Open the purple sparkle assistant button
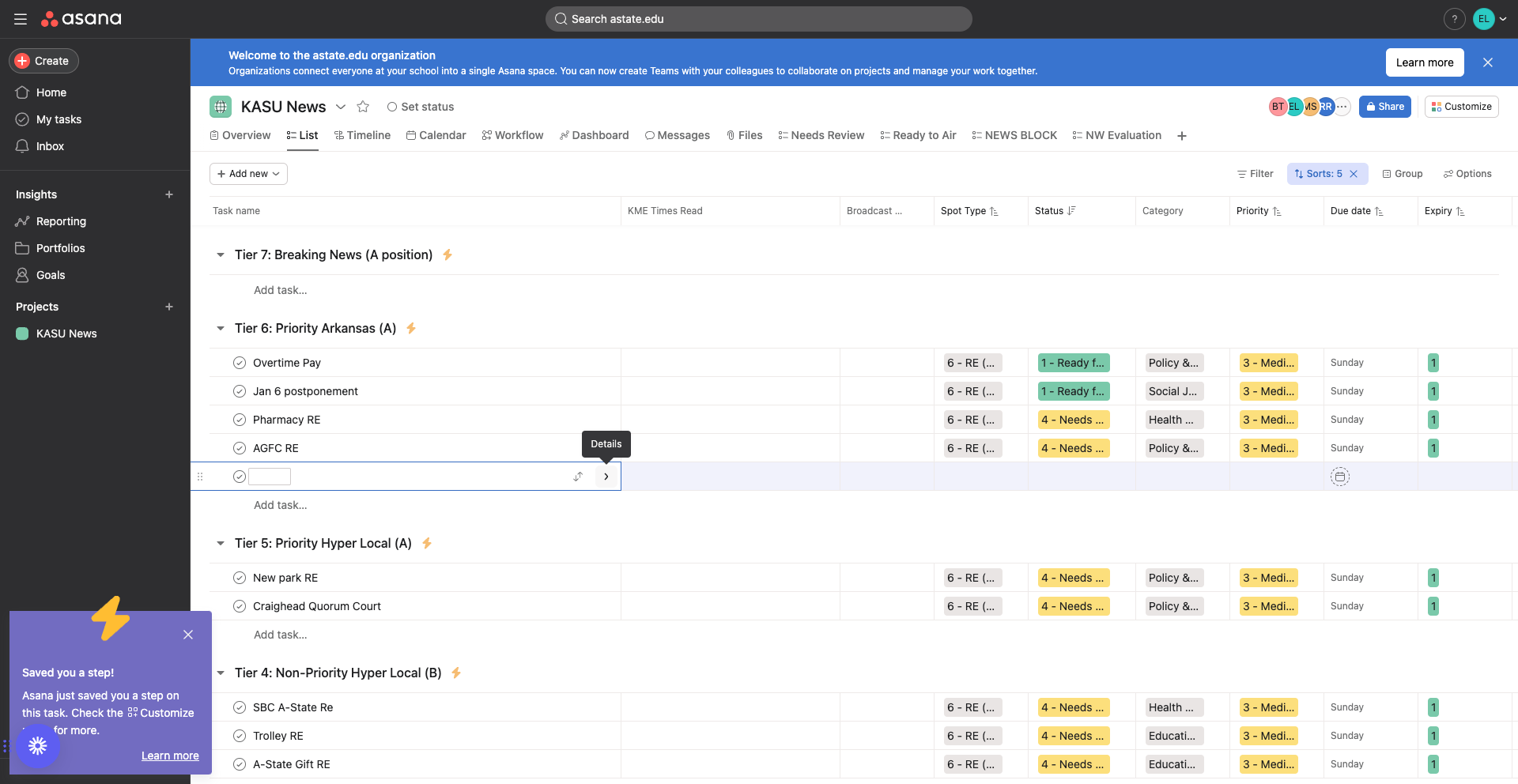Viewport: 1518px width, 784px height. pyautogui.click(x=38, y=746)
